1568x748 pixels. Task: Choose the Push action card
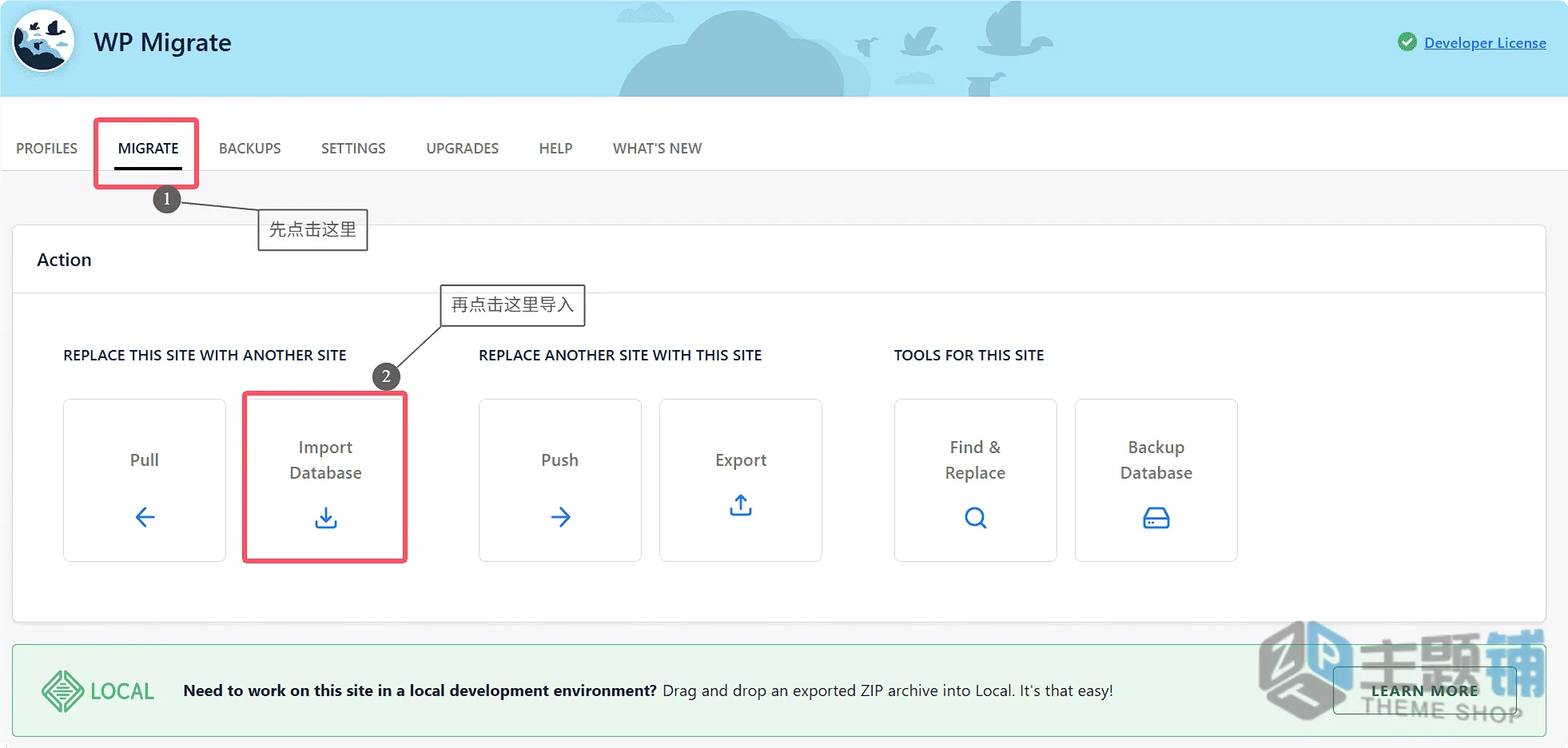(560, 480)
